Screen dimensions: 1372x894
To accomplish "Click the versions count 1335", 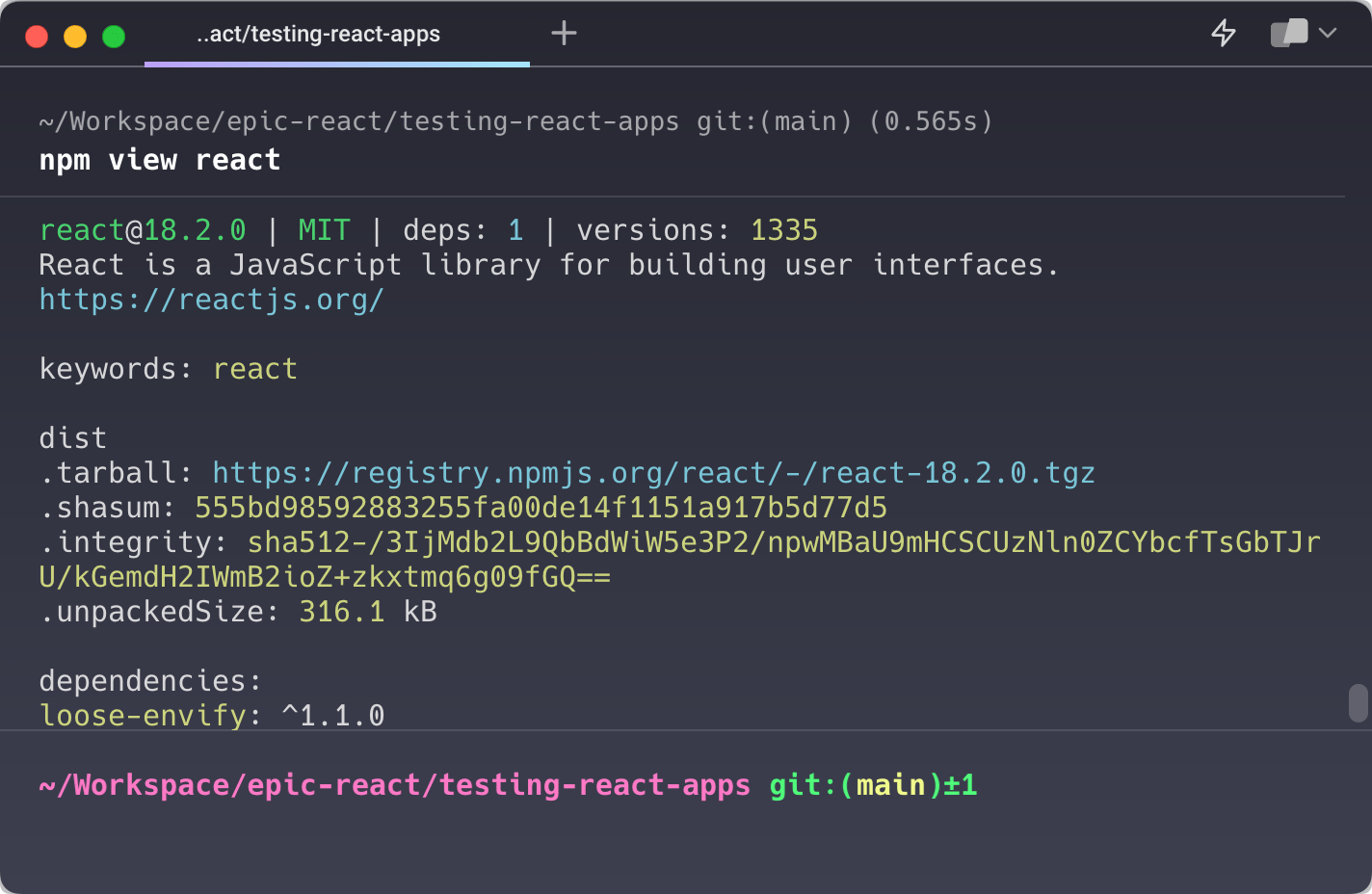I will 783,230.
